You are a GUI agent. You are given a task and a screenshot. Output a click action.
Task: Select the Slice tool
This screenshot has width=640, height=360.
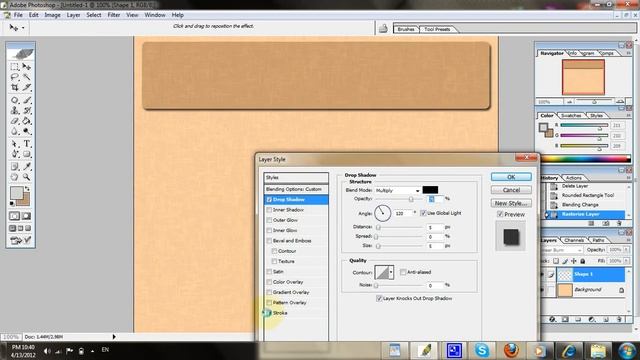(27, 87)
